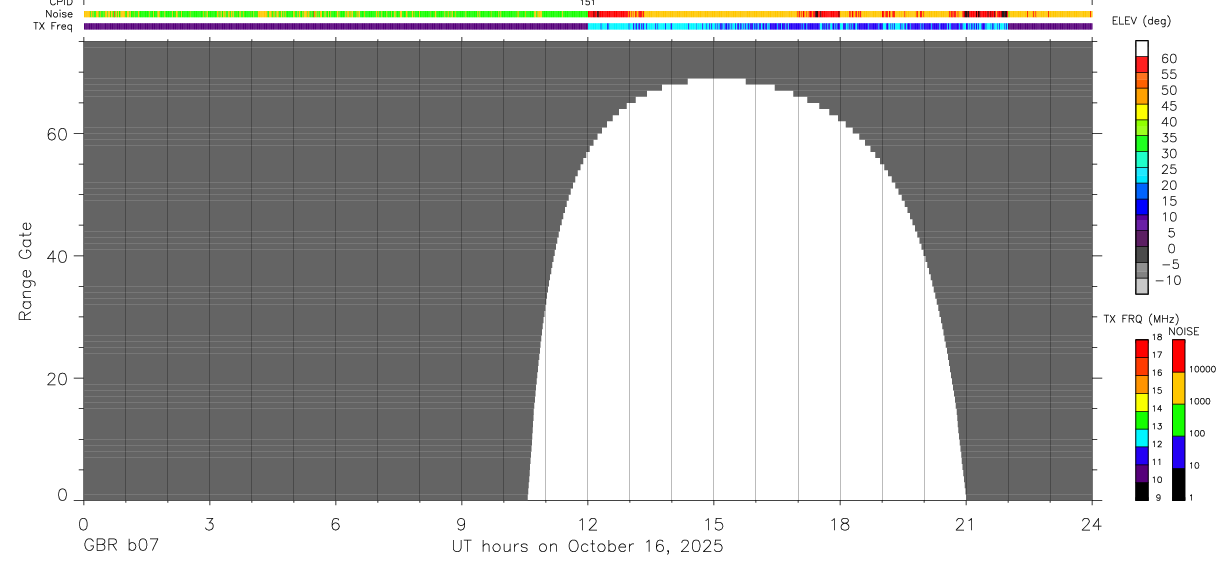Screen dimensions: 1228x567
Task: Click the '45' label on the ELEV color bar
Action: tap(1169, 106)
